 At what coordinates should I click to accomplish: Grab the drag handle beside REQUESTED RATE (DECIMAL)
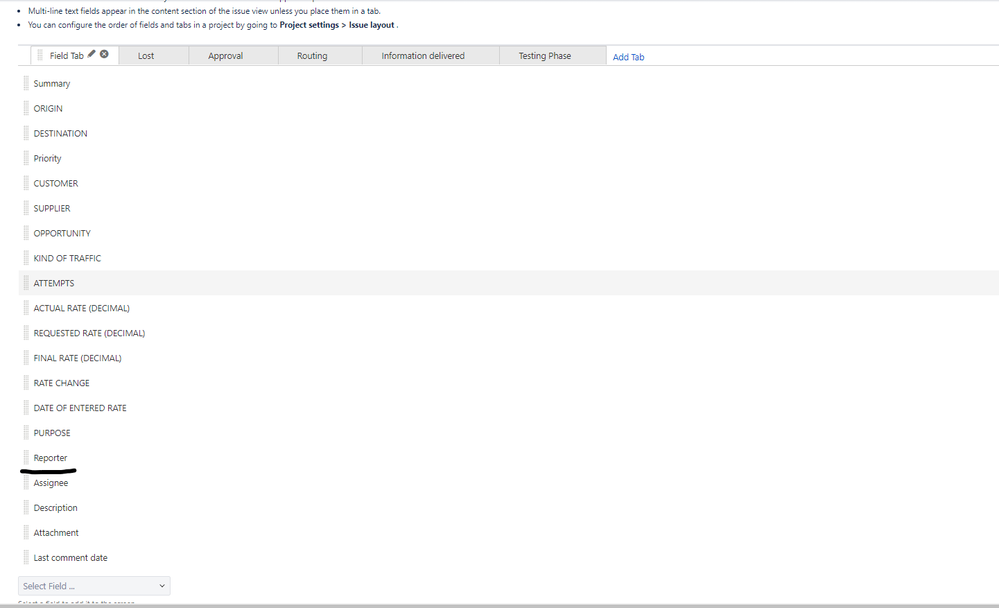(26, 333)
